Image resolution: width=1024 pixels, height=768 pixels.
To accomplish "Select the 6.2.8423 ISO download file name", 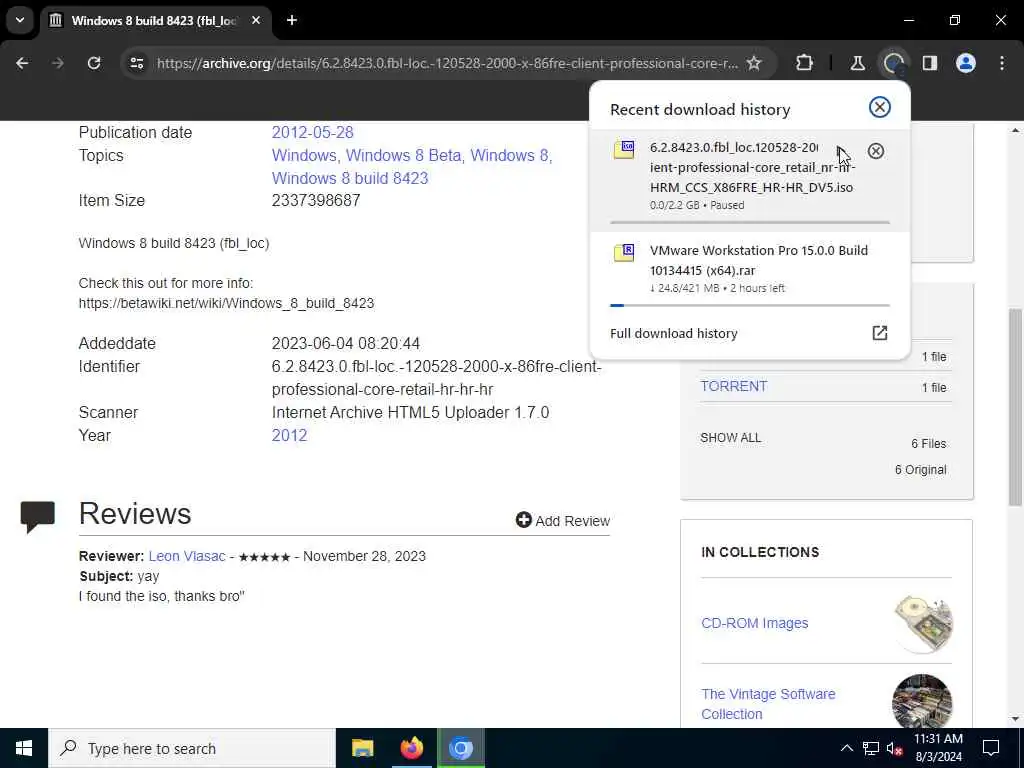I will pos(752,167).
